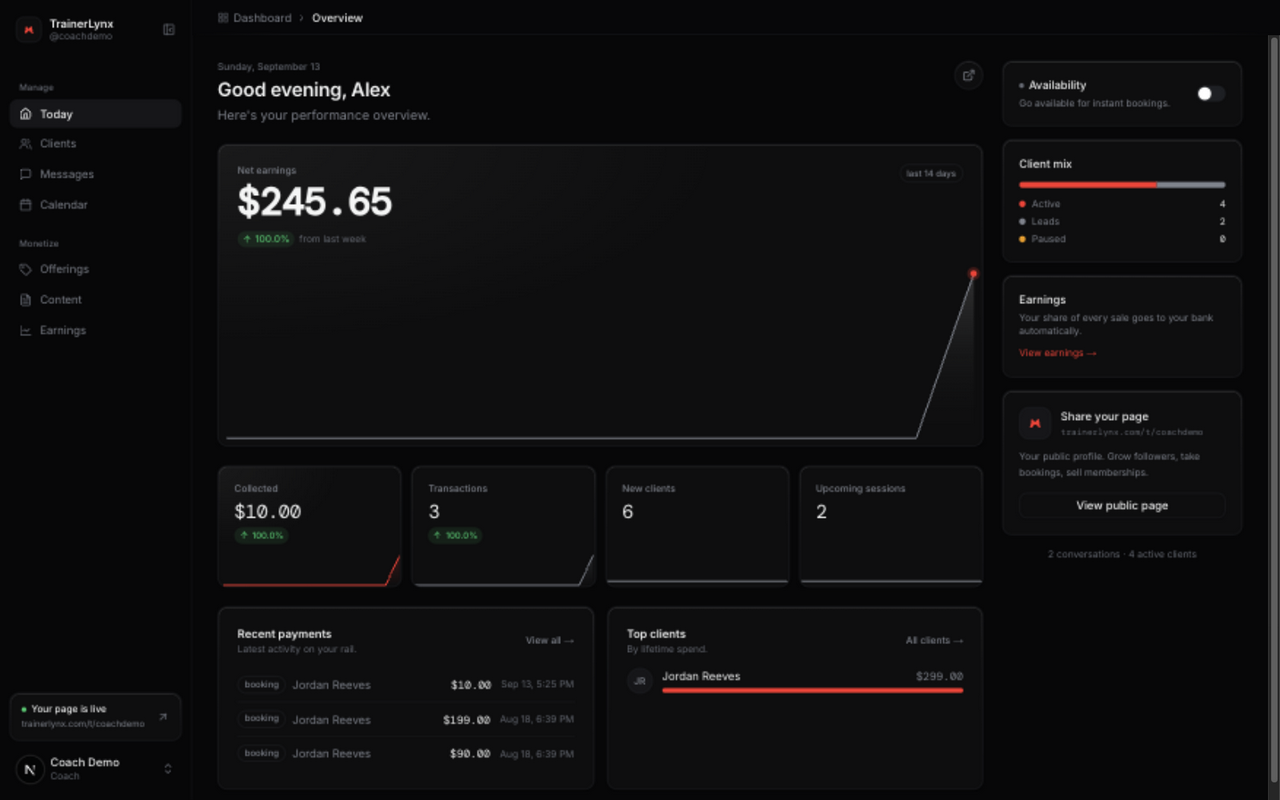The image size is (1280, 800).
Task: Click the Earnings chart icon in sidebar
Action: [26, 330]
